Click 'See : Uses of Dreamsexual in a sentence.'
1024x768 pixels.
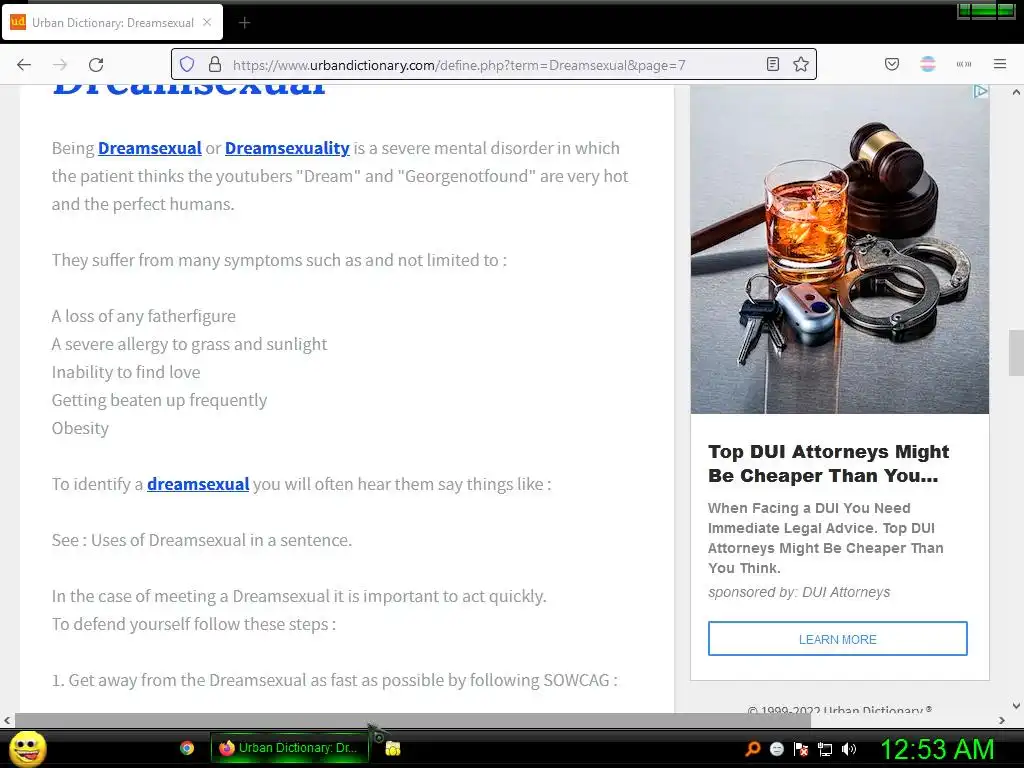pyautogui.click(x=202, y=540)
